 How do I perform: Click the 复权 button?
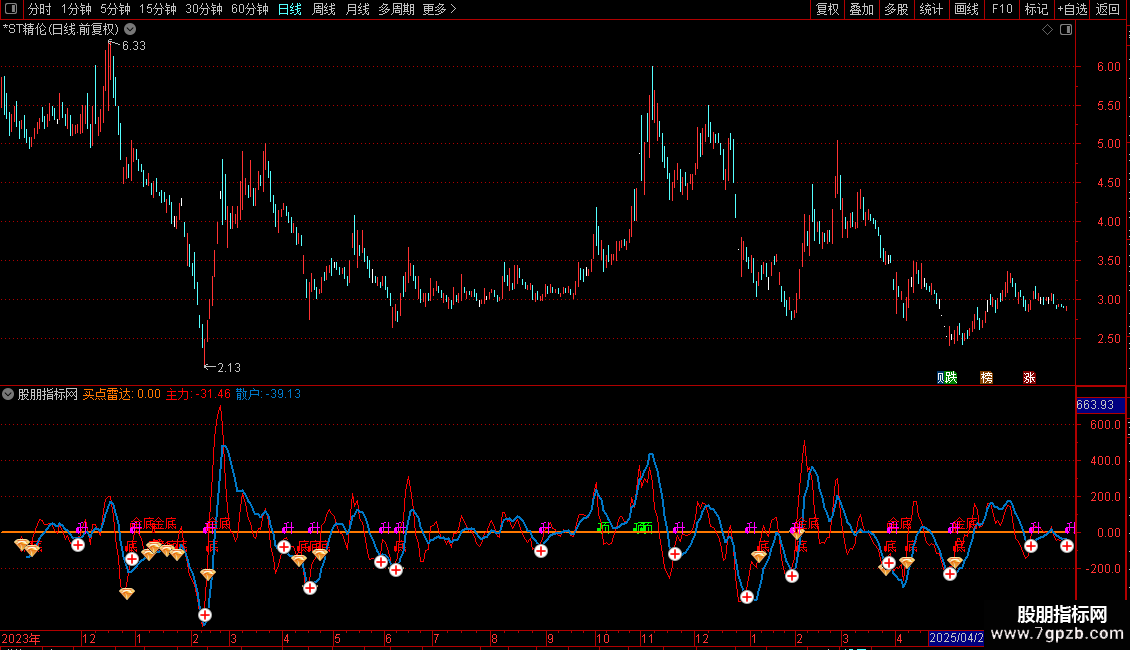click(827, 9)
